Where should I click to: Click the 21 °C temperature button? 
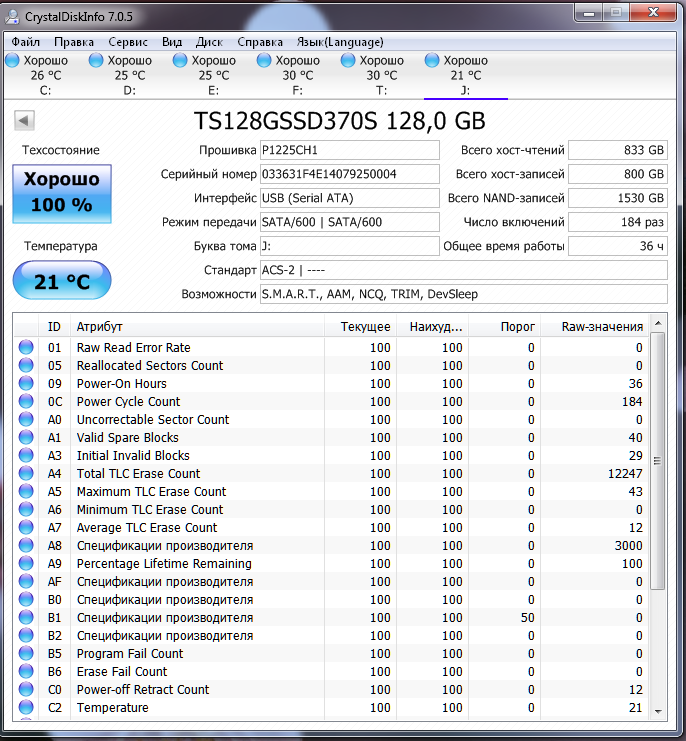[62, 281]
